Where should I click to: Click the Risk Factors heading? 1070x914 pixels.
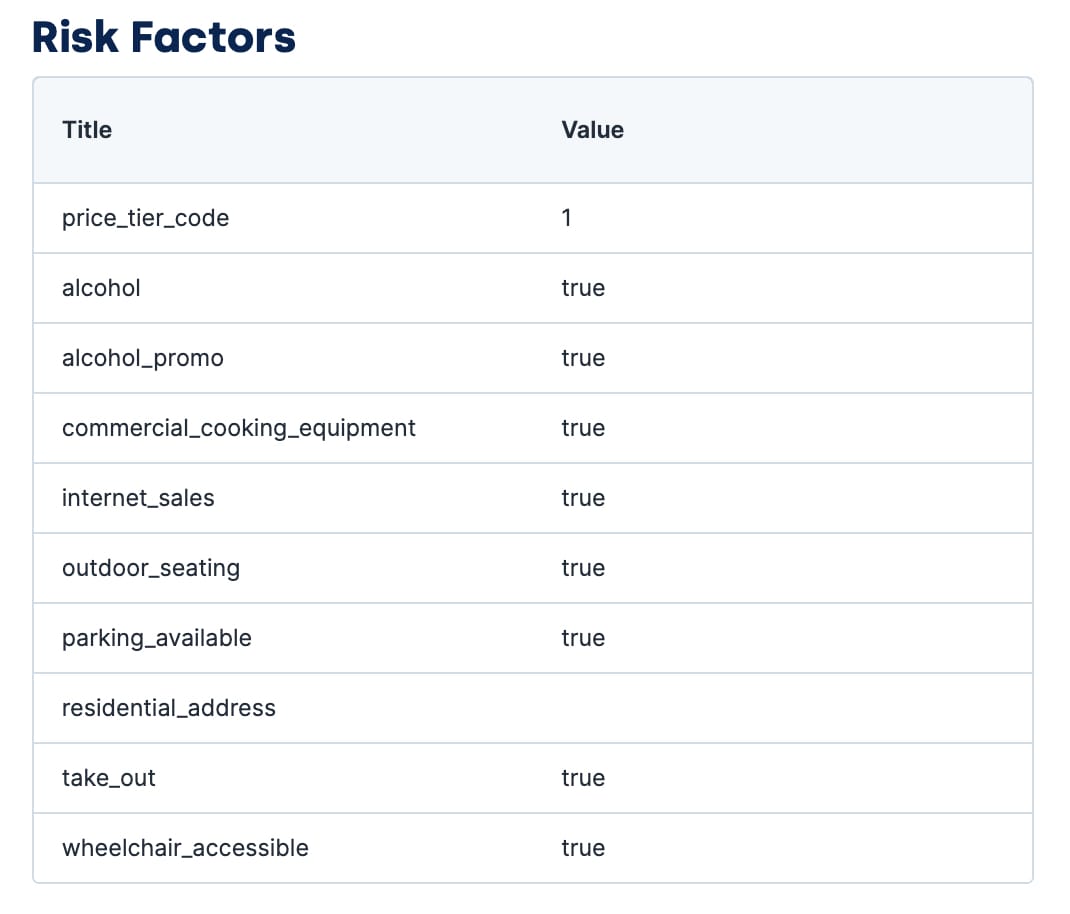(164, 37)
